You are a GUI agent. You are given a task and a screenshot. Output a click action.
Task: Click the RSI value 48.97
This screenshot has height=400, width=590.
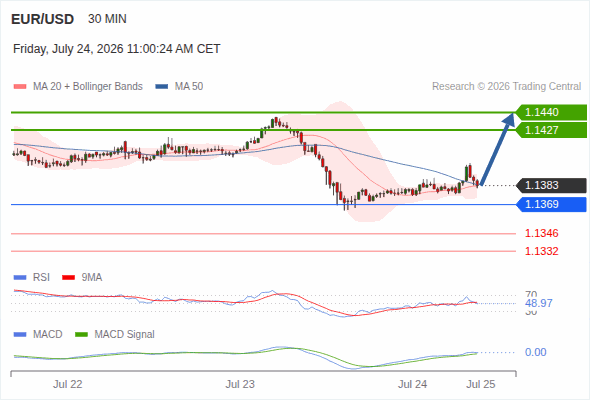coord(539,303)
